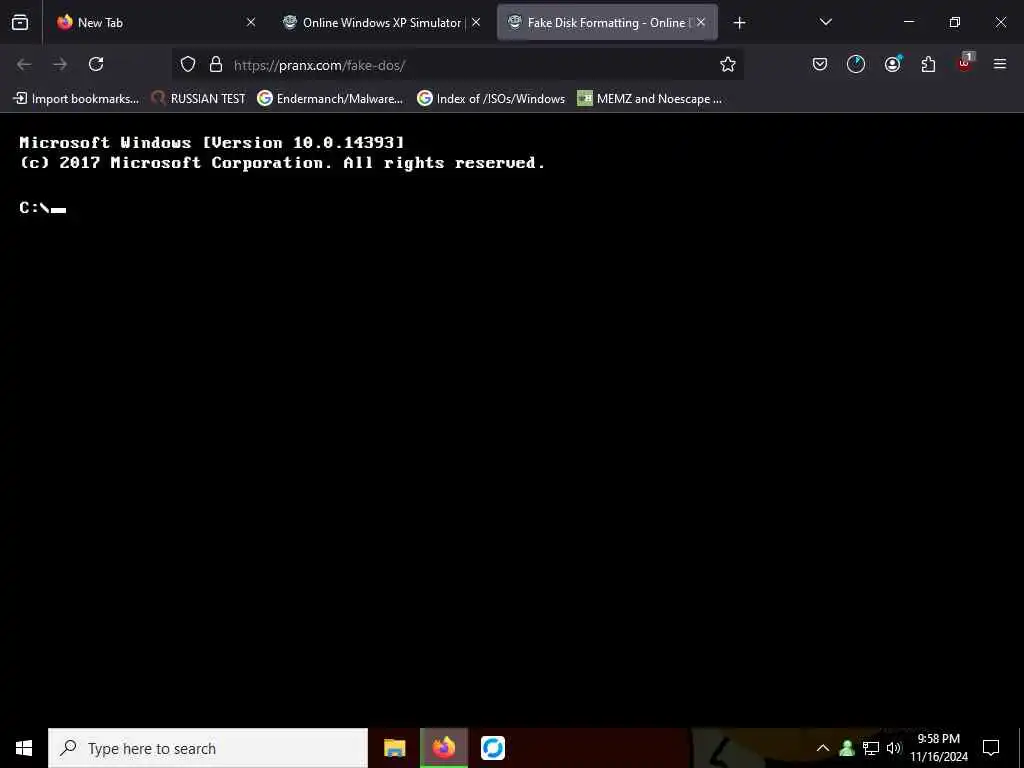1024x768 pixels.
Task: Open a new browser tab
Action: 739,23
